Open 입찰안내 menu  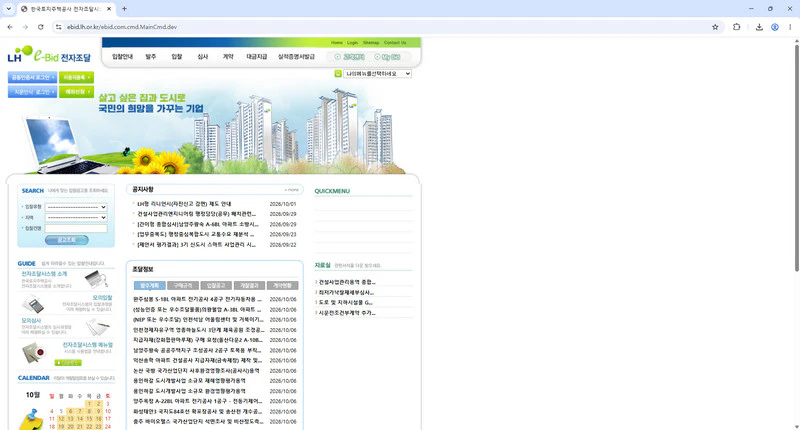(x=122, y=57)
